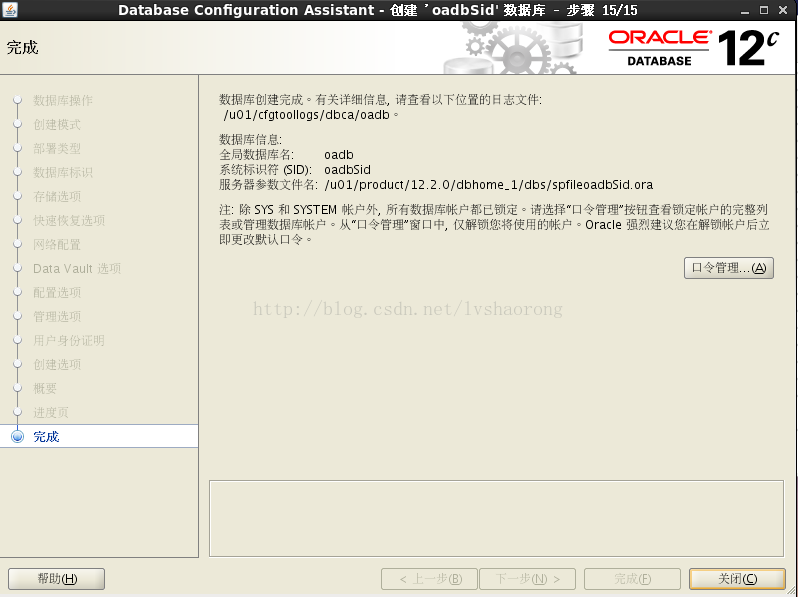The image size is (798, 597).
Task: Select the 创建选项 step
Action: tap(56, 364)
